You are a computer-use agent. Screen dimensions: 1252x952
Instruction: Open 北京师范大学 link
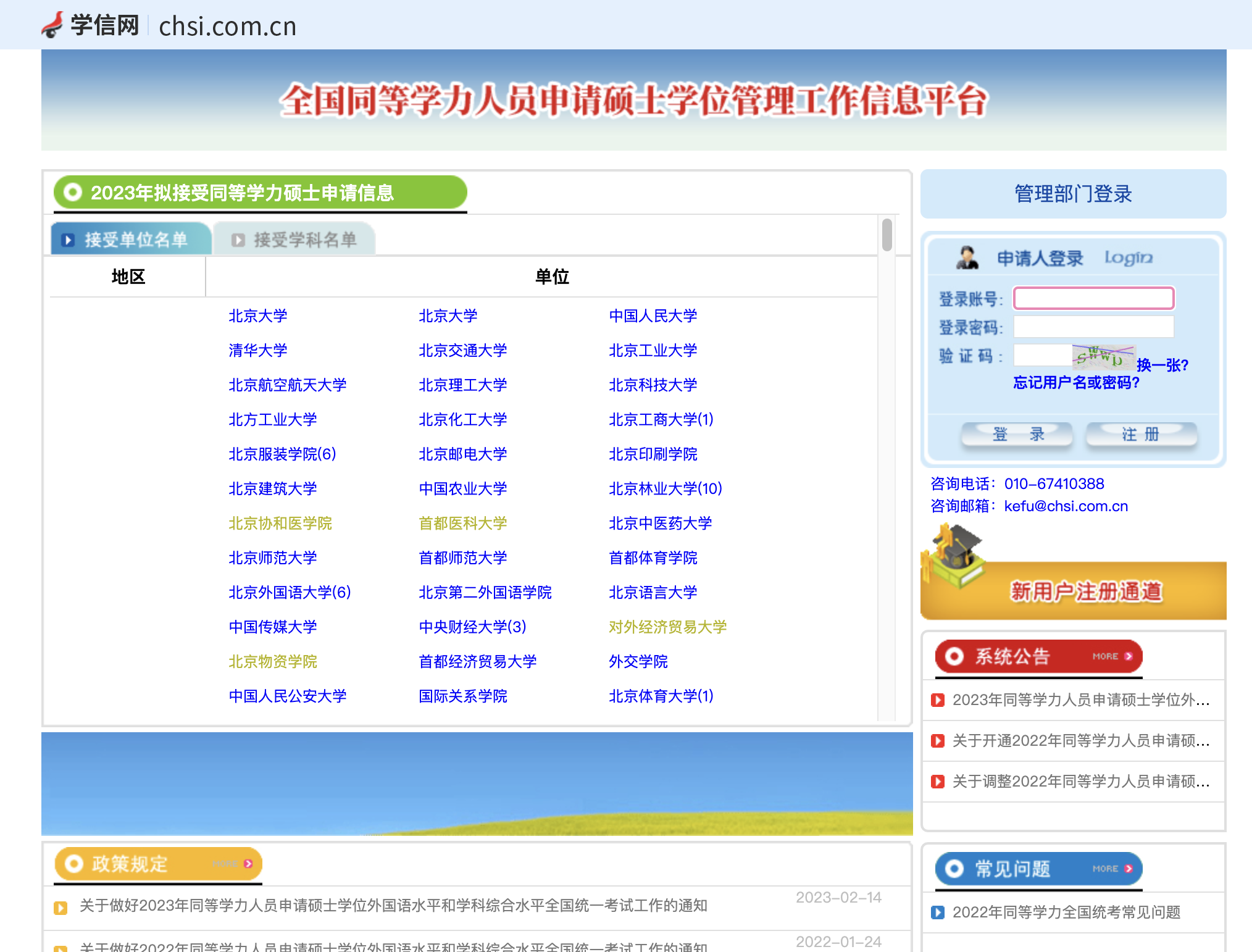coord(273,558)
